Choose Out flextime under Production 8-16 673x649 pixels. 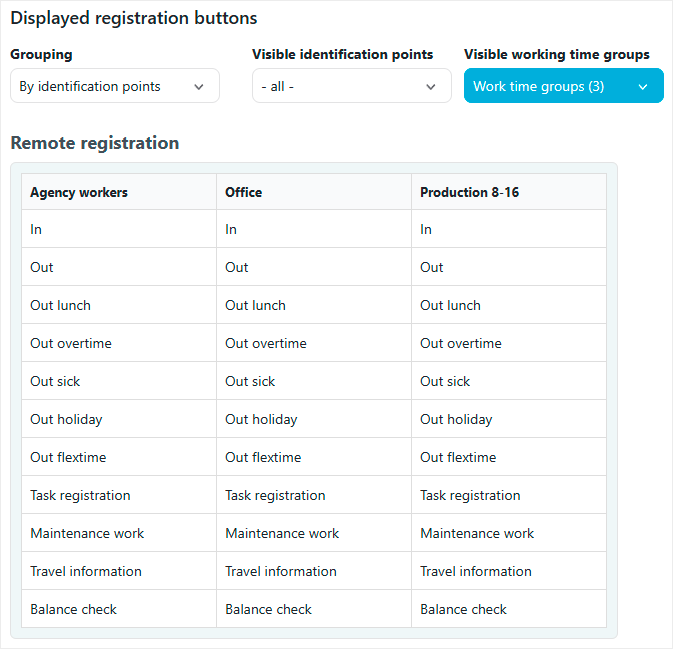pos(458,457)
